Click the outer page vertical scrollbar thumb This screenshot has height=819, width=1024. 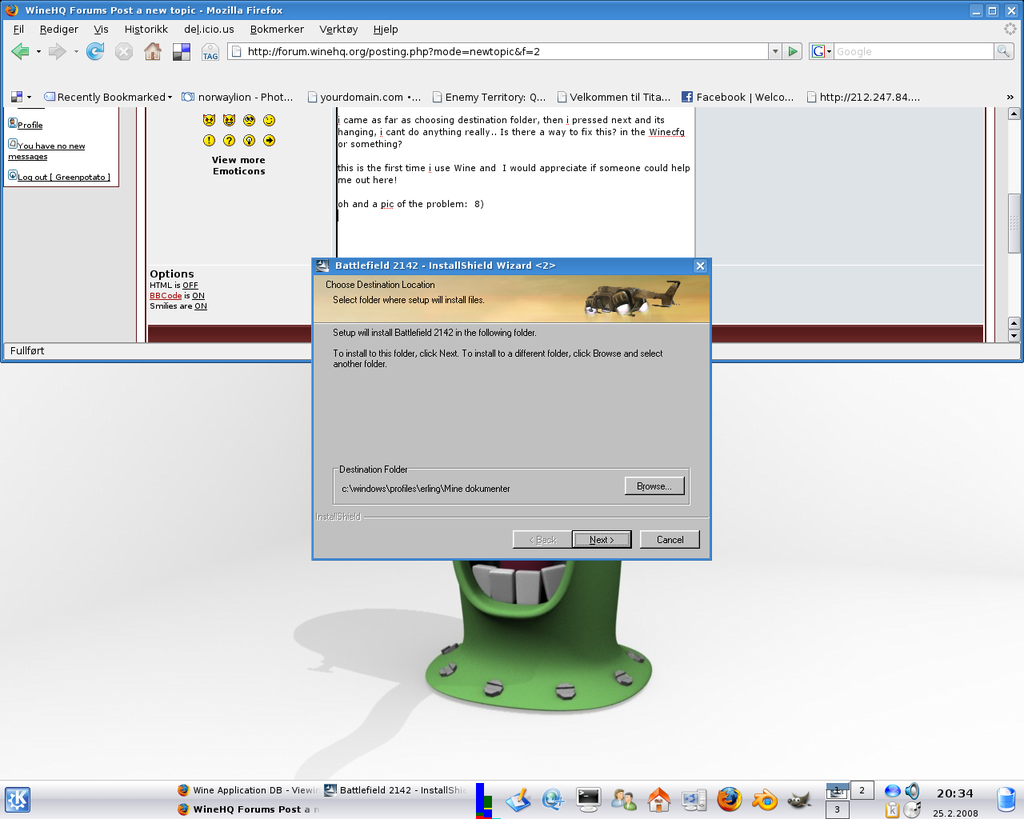pos(1014,223)
